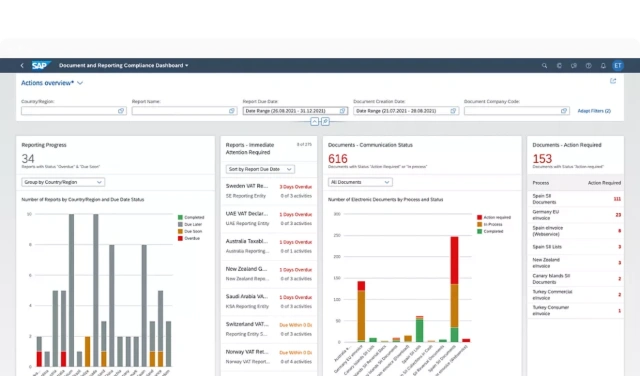Click the help question-mark icon in header
This screenshot has width=640, height=376.
589,65
